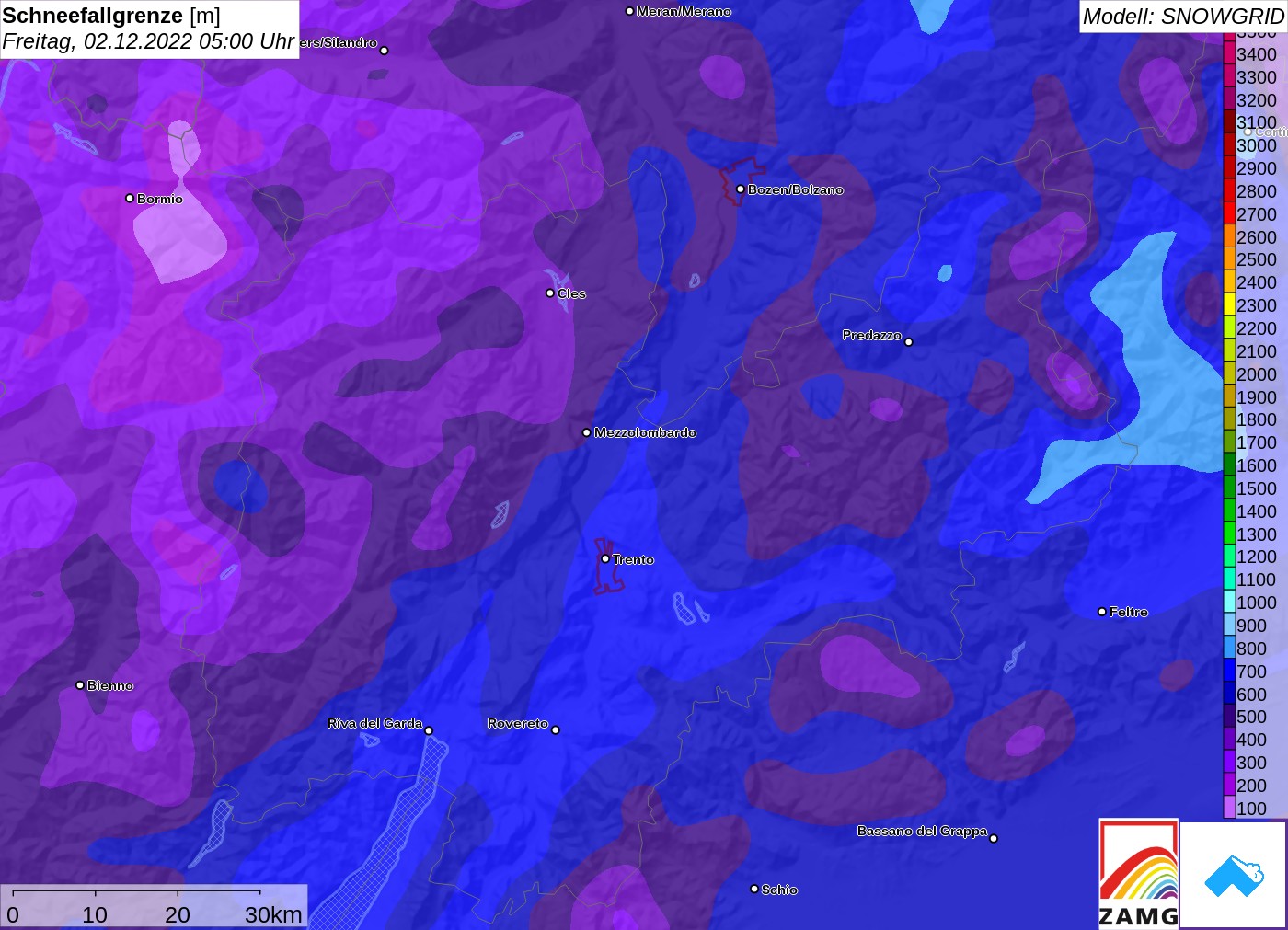Click the Trento city label

pos(633,559)
